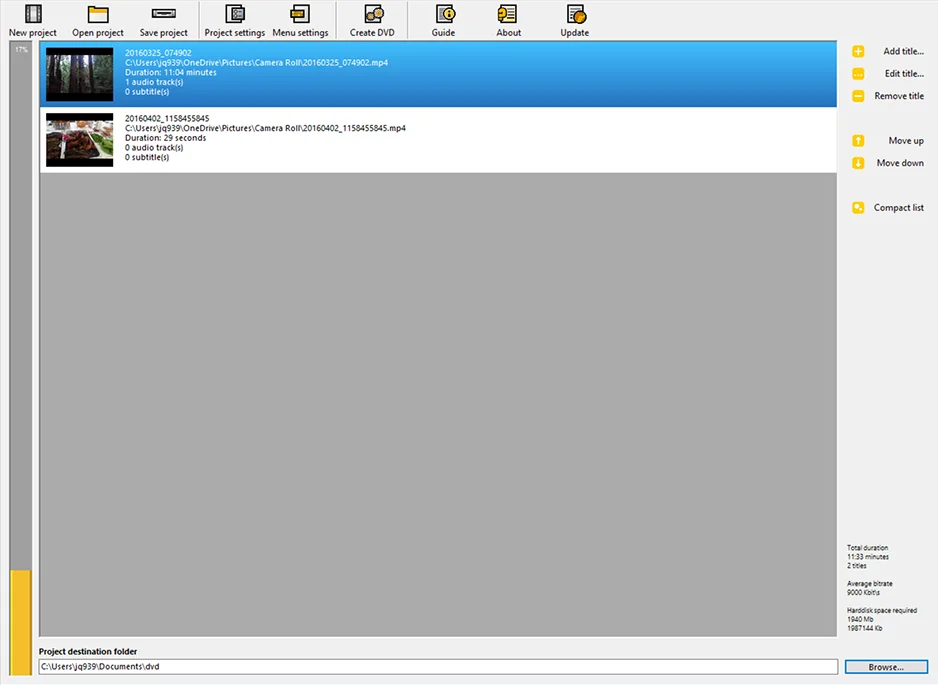Viewport: 938px width, 685px height.
Task: Click the Remove title label
Action: pos(899,96)
